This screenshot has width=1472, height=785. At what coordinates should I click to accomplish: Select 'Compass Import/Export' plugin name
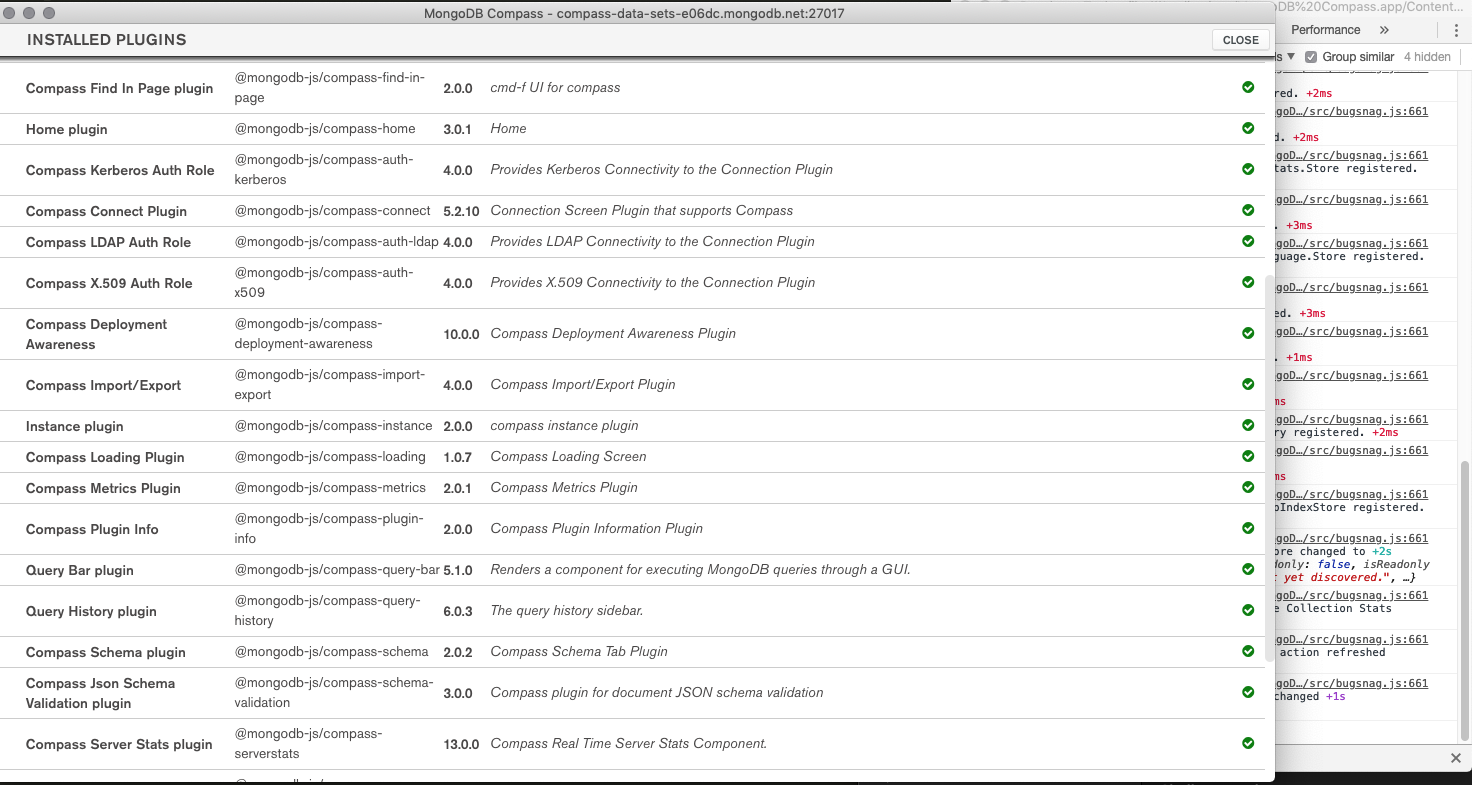pos(103,385)
